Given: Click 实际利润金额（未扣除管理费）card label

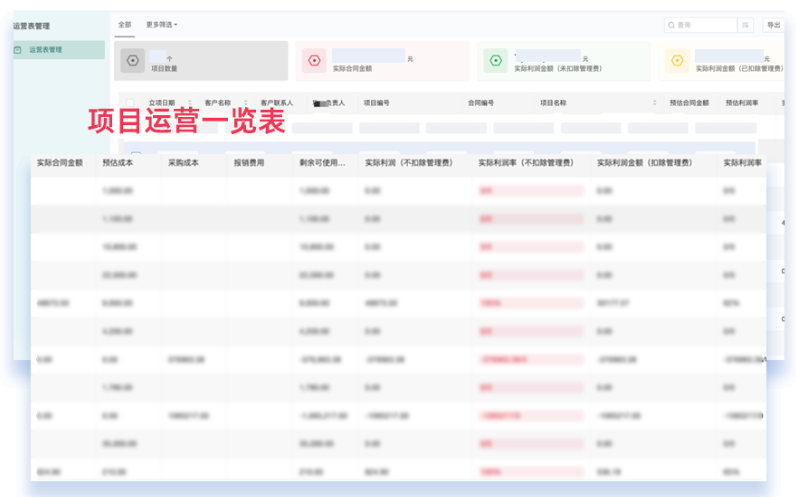Looking at the screenshot, I should click(558, 69).
